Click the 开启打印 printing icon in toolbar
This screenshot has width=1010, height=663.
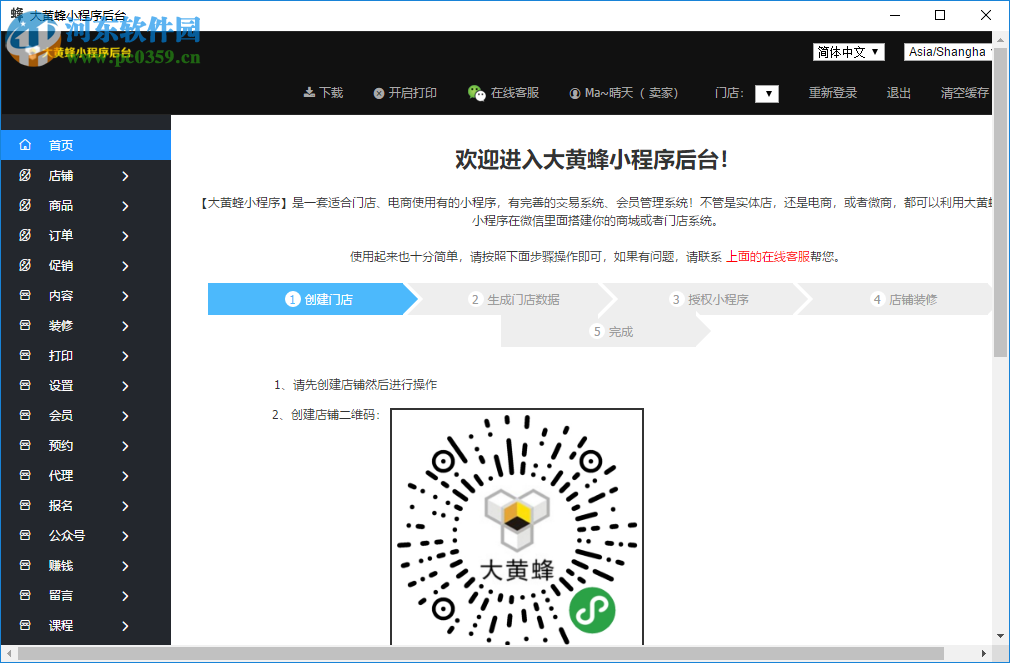(x=380, y=91)
